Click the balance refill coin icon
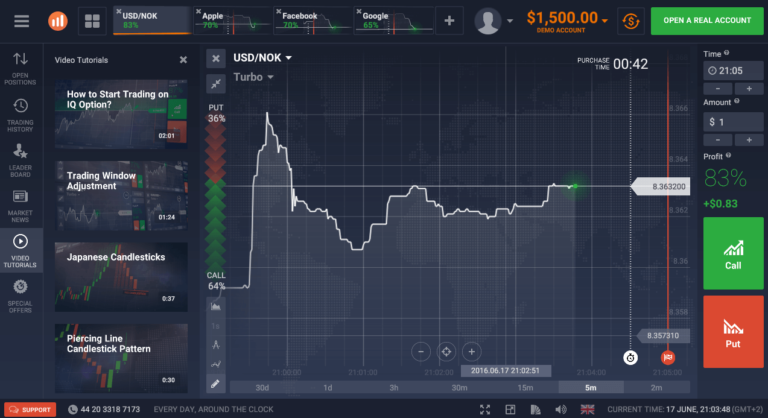The width and height of the screenshot is (768, 418). point(631,21)
